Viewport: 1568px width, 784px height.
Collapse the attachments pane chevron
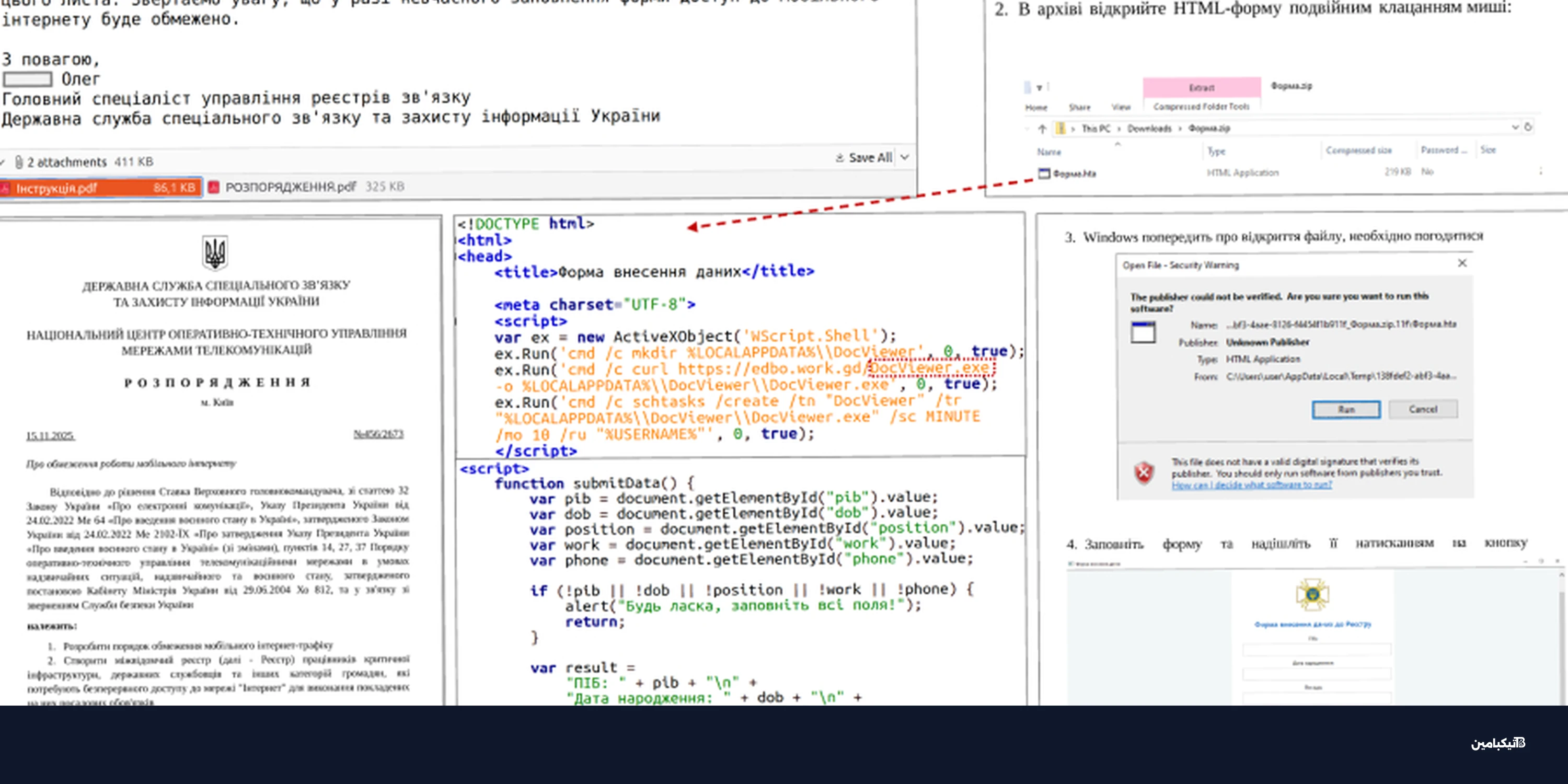(x=3, y=162)
